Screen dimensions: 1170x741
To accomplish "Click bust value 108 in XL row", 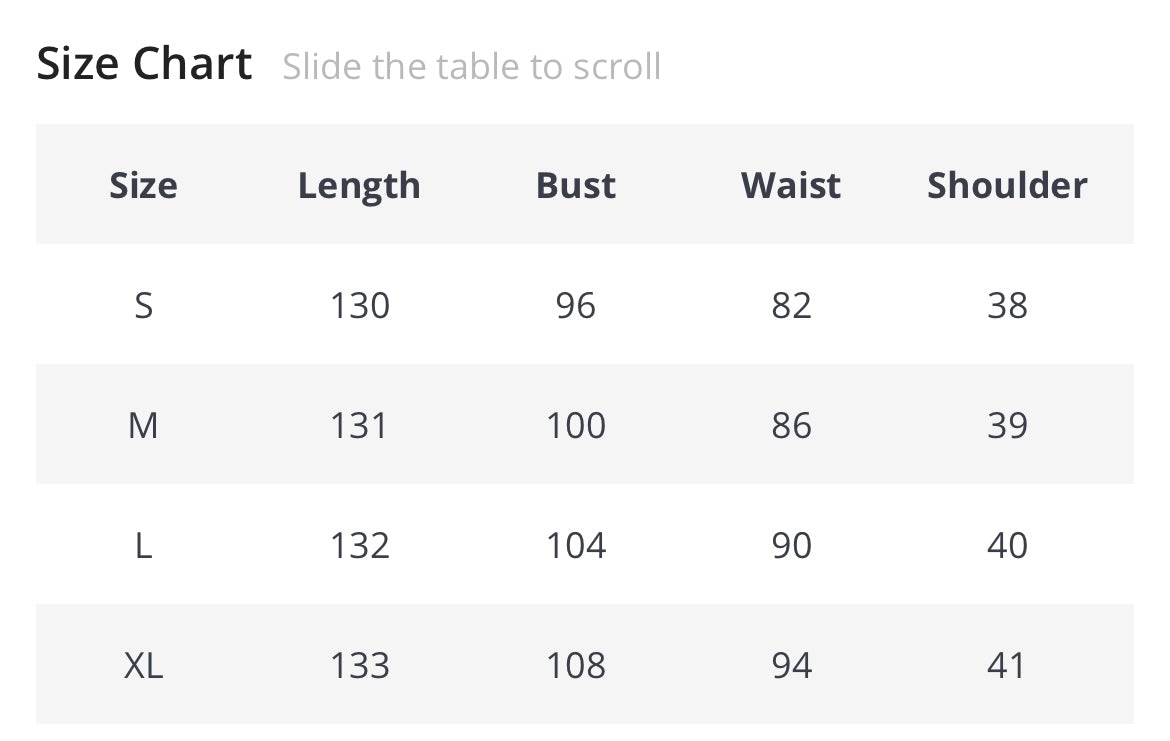I will point(576,665).
